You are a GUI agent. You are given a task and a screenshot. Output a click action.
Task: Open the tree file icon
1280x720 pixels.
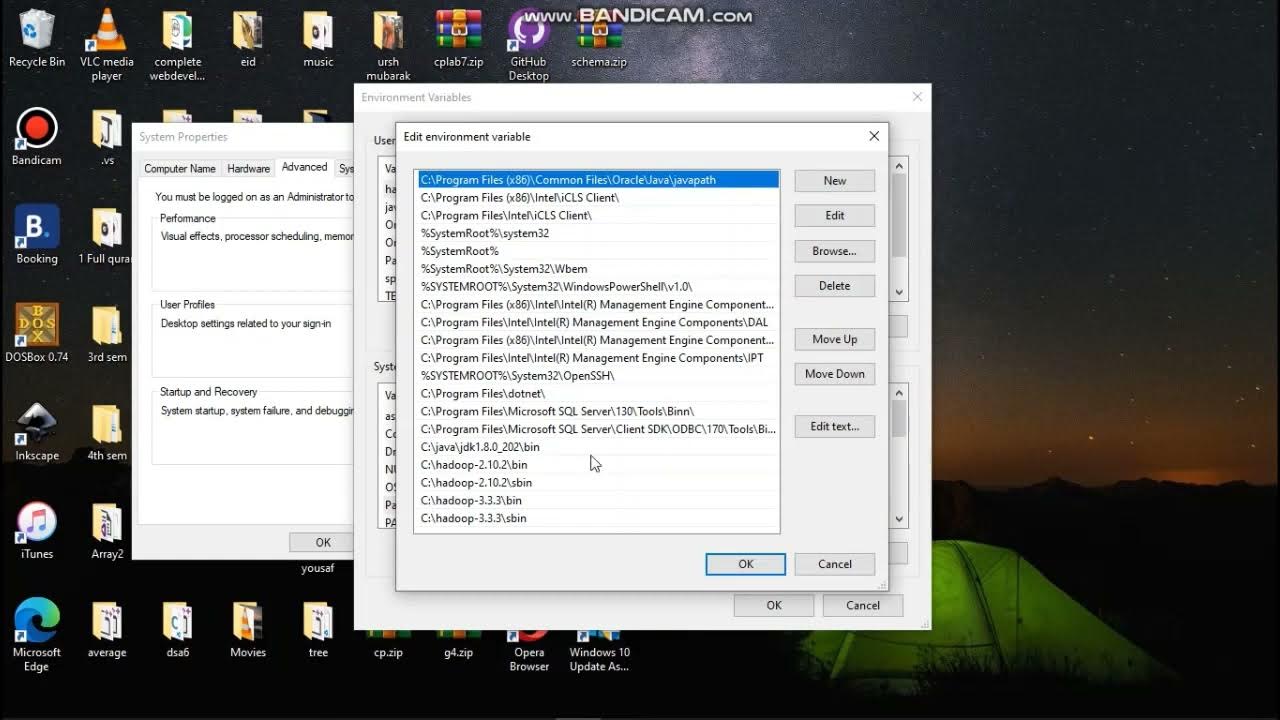tap(318, 629)
